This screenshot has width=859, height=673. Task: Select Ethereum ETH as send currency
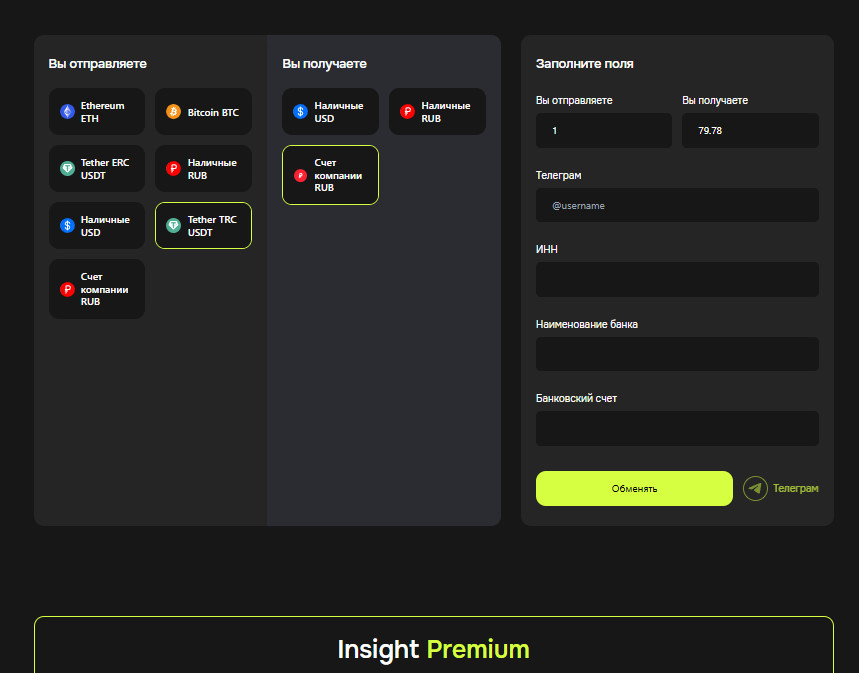point(97,112)
